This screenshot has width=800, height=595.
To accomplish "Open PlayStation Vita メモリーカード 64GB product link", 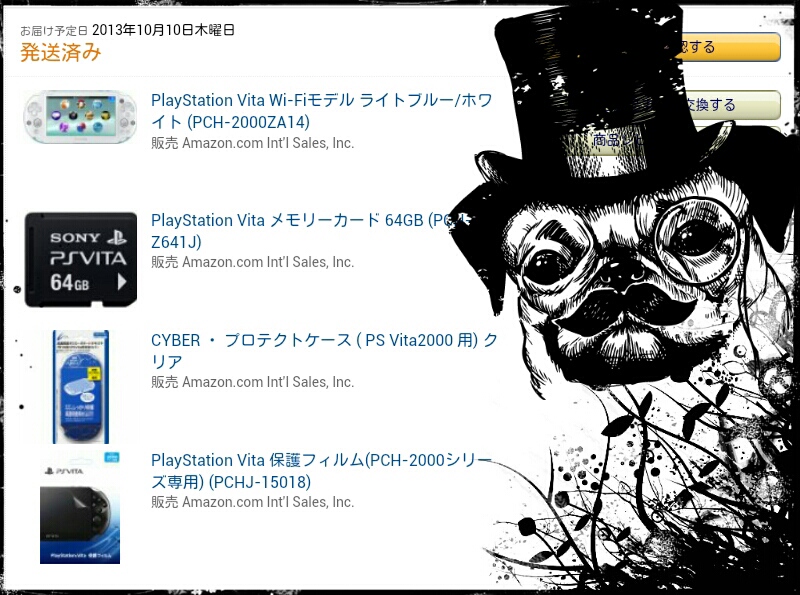I will pyautogui.click(x=310, y=231).
